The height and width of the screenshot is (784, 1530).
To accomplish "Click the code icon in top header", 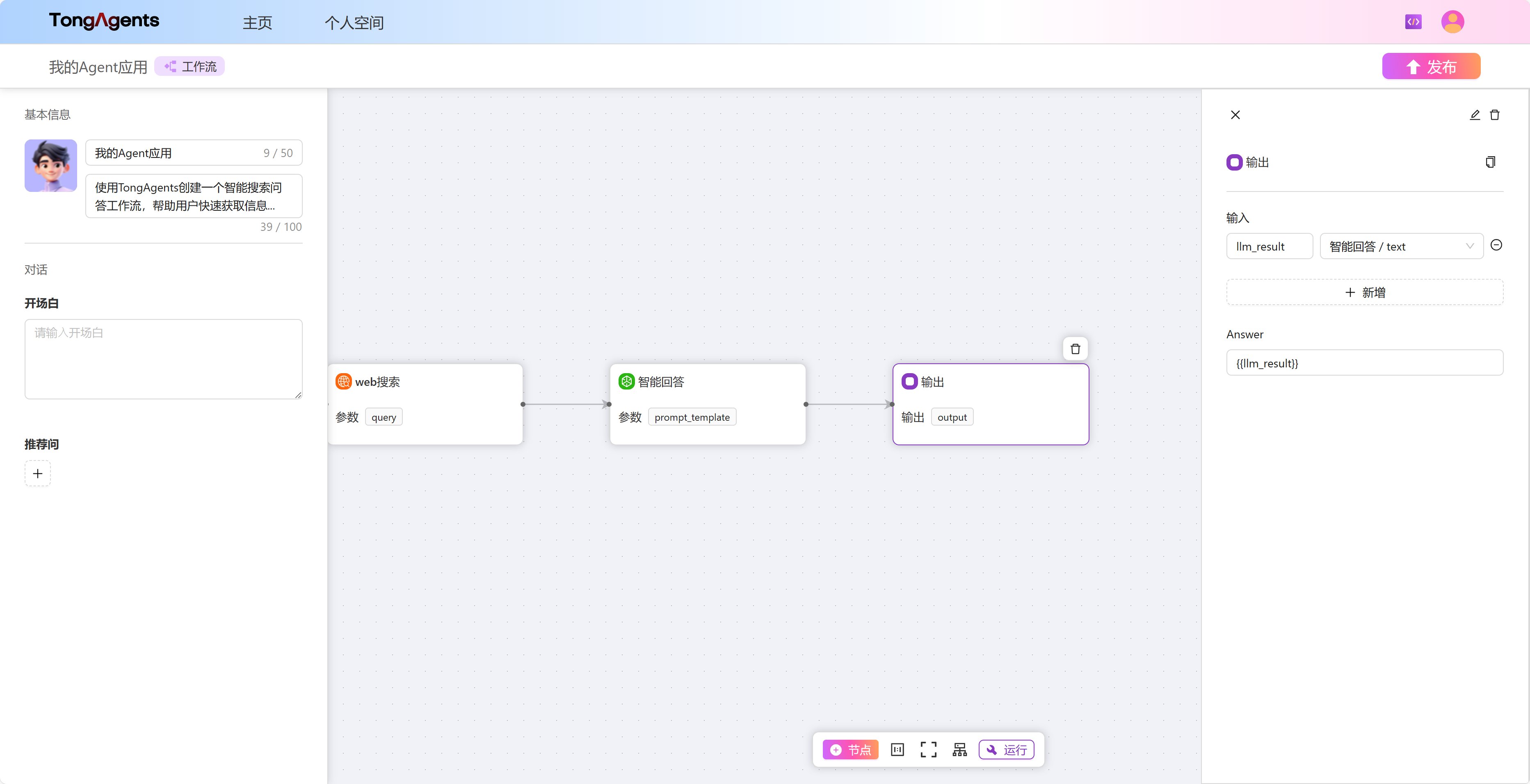I will (1413, 22).
